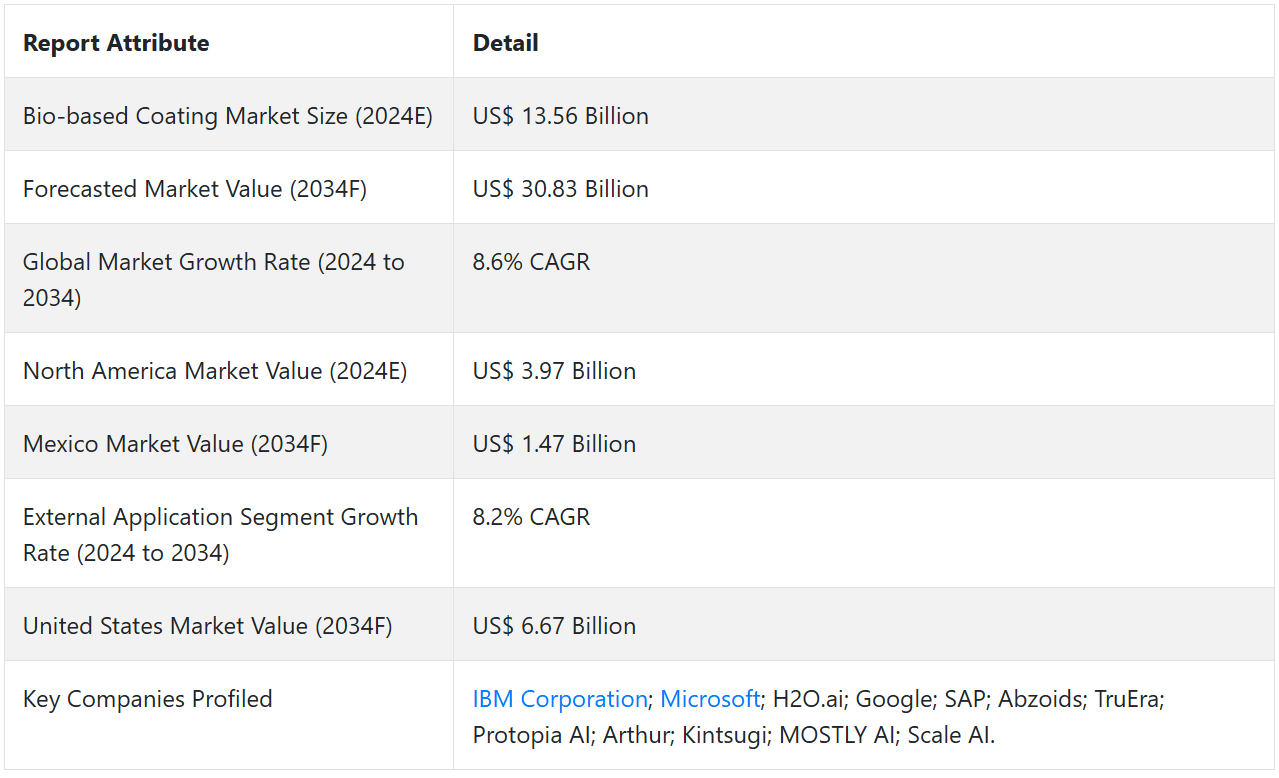This screenshot has width=1279, height=778.
Task: Click the External Application Segment Growth Rate cell
Action: [220, 534]
